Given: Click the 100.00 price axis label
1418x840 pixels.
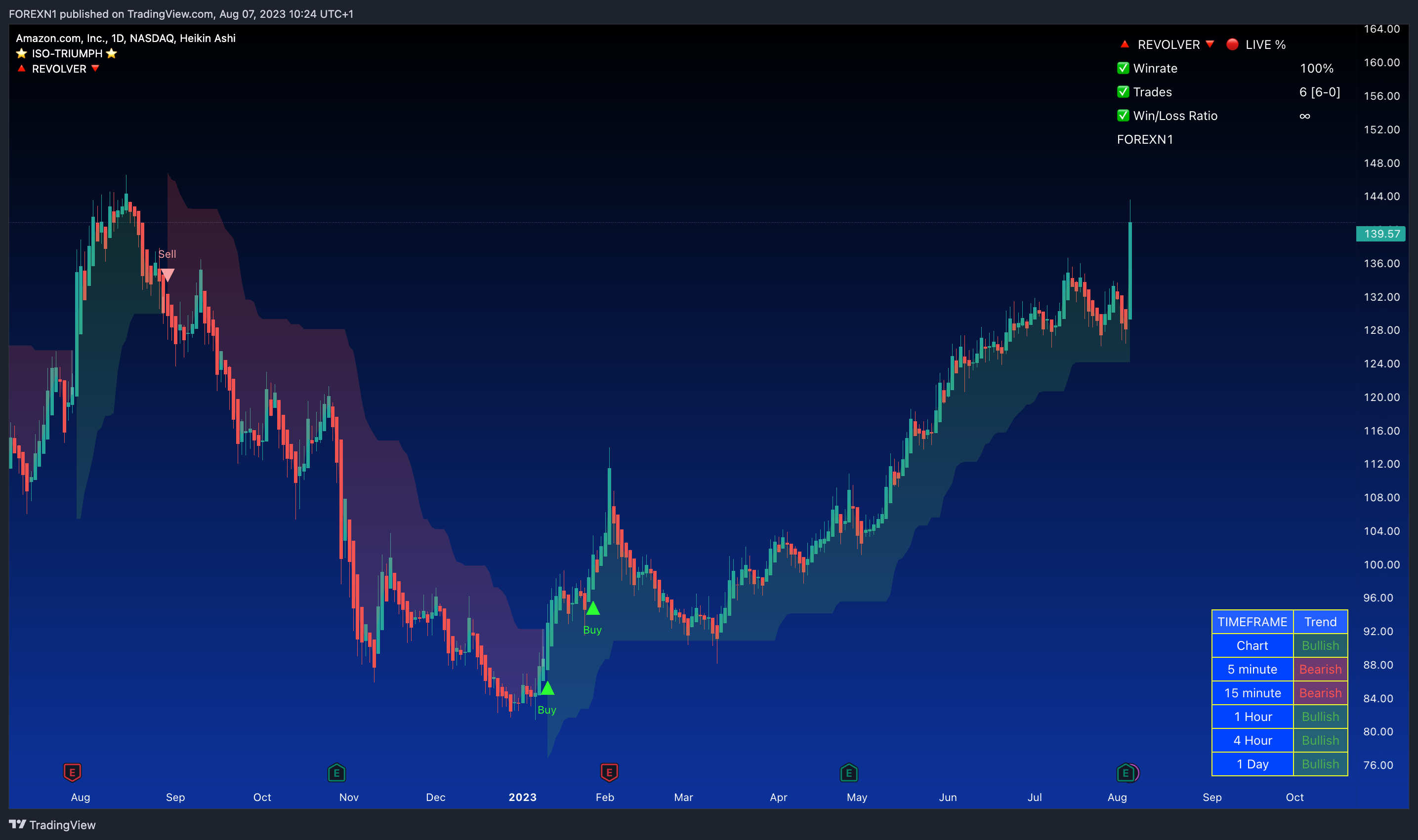Looking at the screenshot, I should pos(1381,564).
